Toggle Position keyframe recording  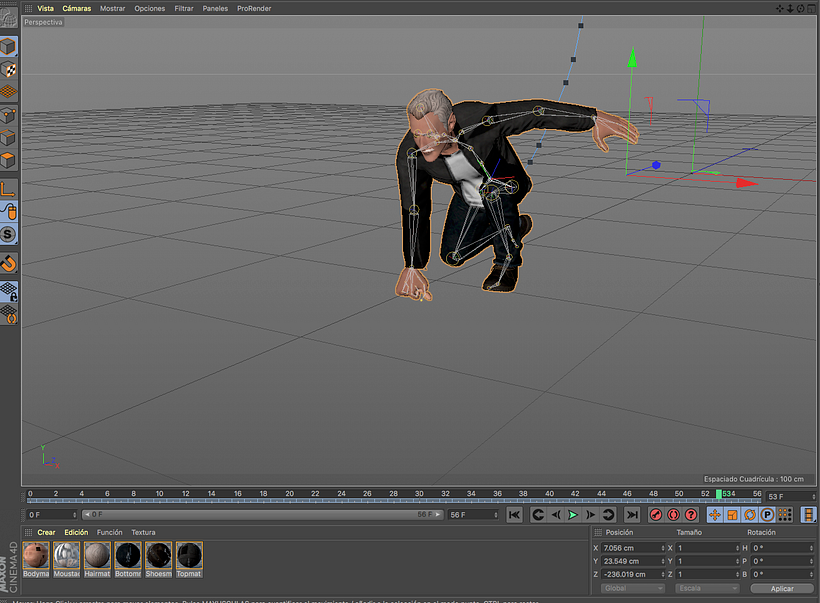click(x=715, y=515)
